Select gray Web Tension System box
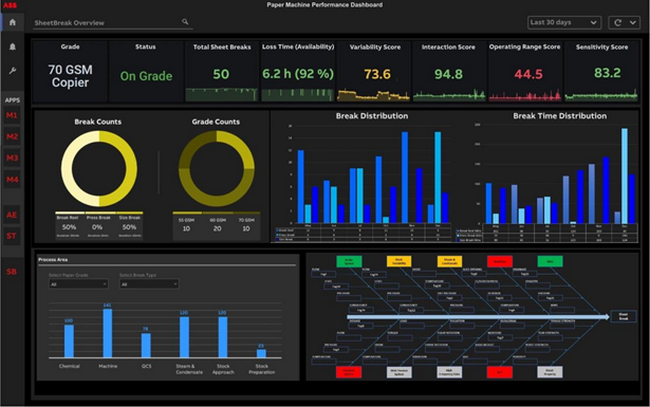 point(399,372)
